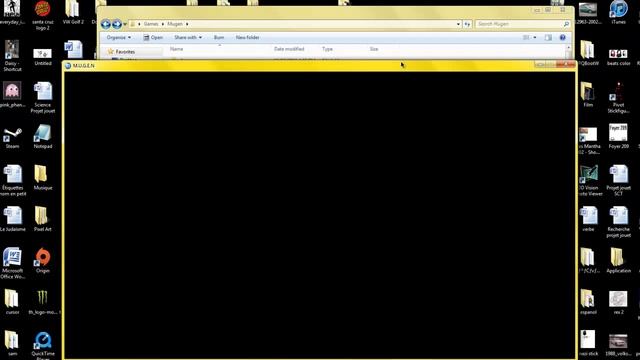Select the espanol folder on desktop
This screenshot has width=640, height=360.
pos(588,302)
